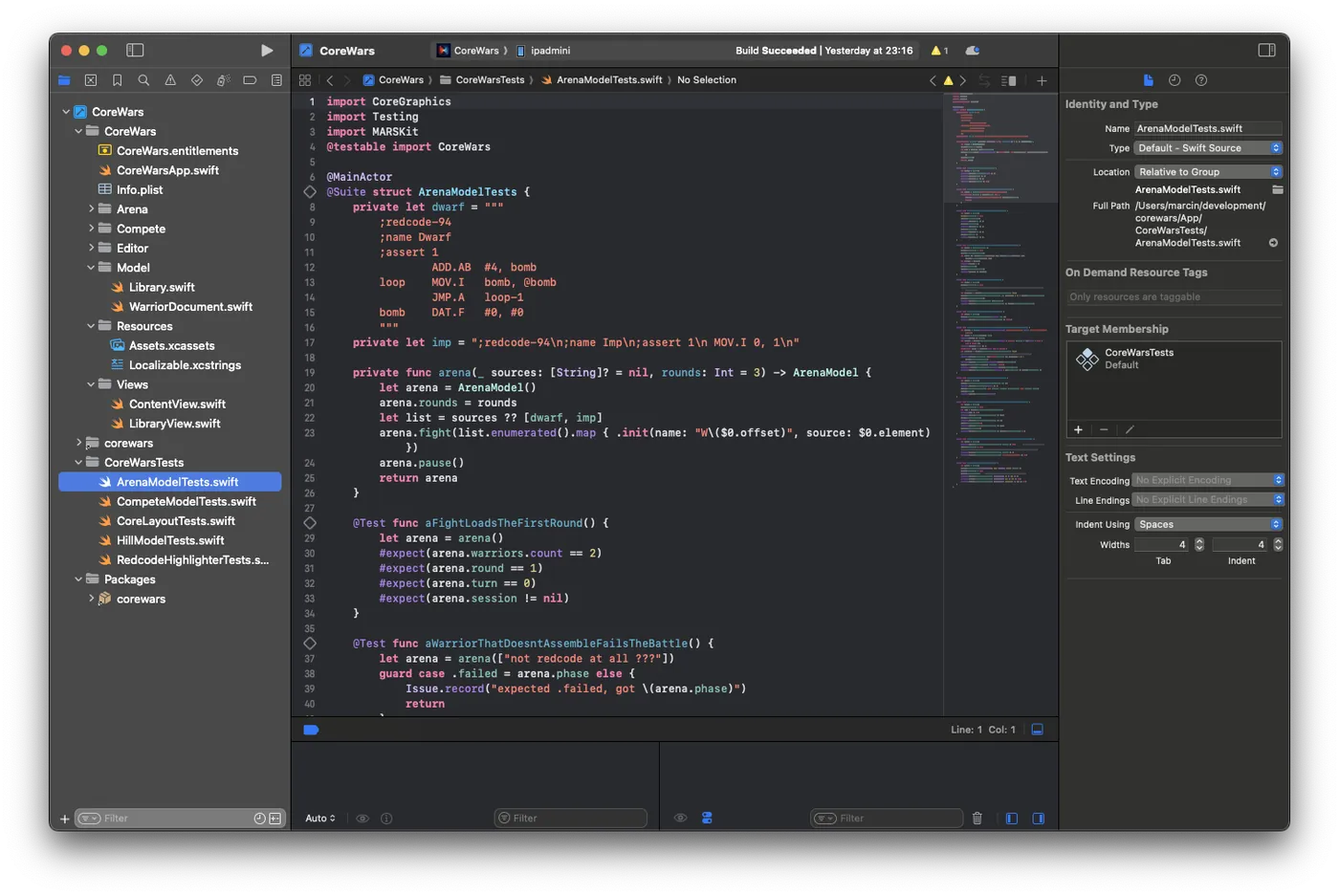The width and height of the screenshot is (1339, 896).
Task: Toggle the navigator sidebar visibility
Action: point(135,50)
